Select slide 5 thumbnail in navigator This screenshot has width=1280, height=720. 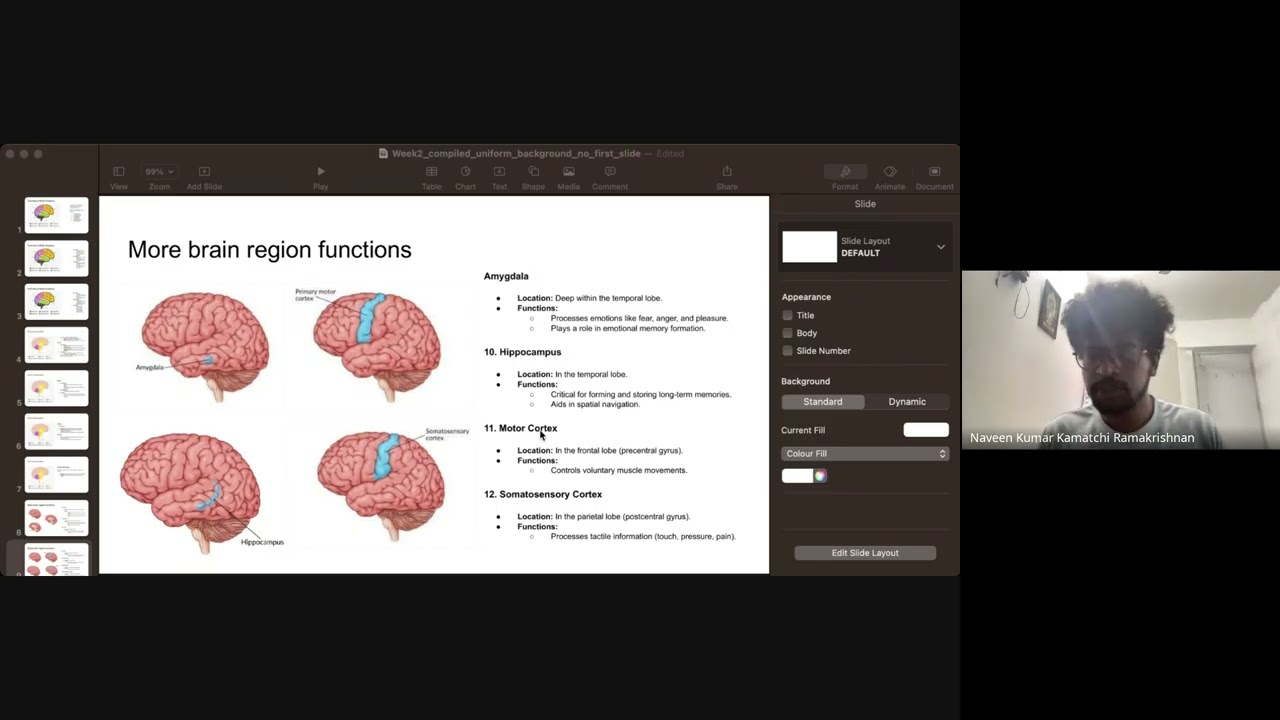tap(56, 388)
